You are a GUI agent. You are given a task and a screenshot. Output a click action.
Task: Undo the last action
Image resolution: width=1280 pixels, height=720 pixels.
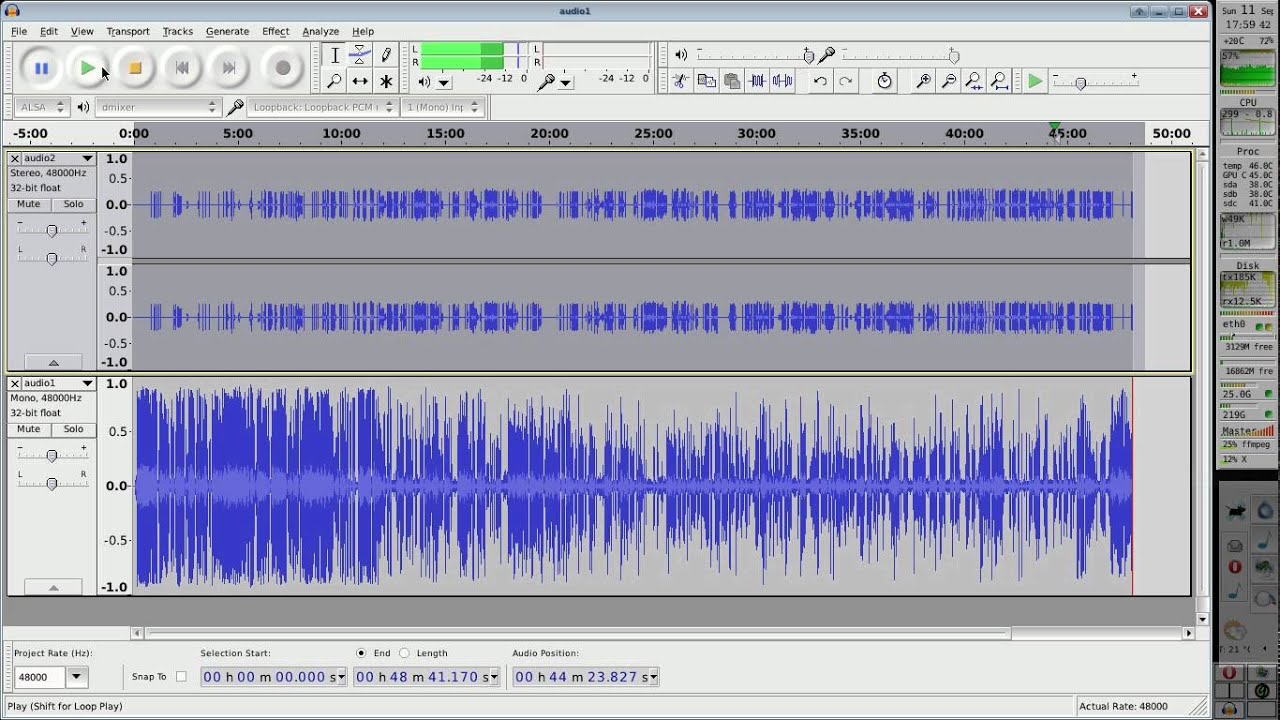820,81
